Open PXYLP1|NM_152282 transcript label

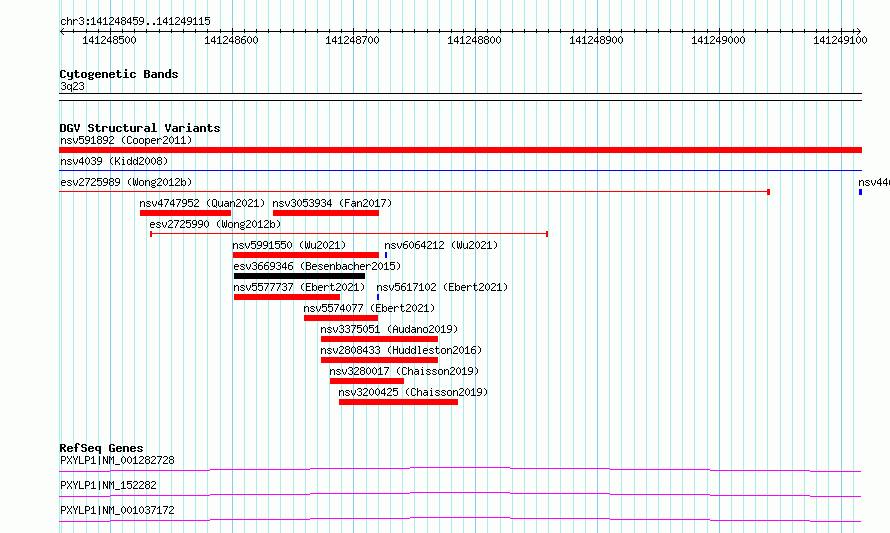(108, 485)
